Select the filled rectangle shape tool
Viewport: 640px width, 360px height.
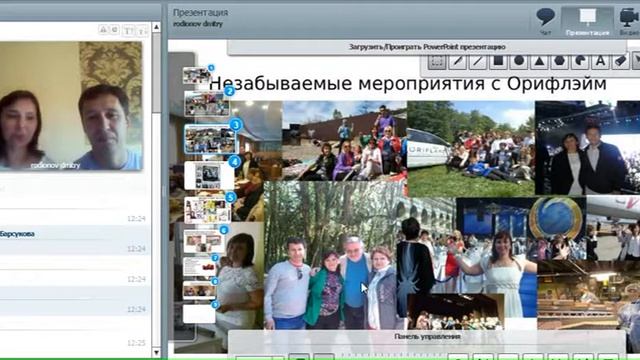pos(498,62)
